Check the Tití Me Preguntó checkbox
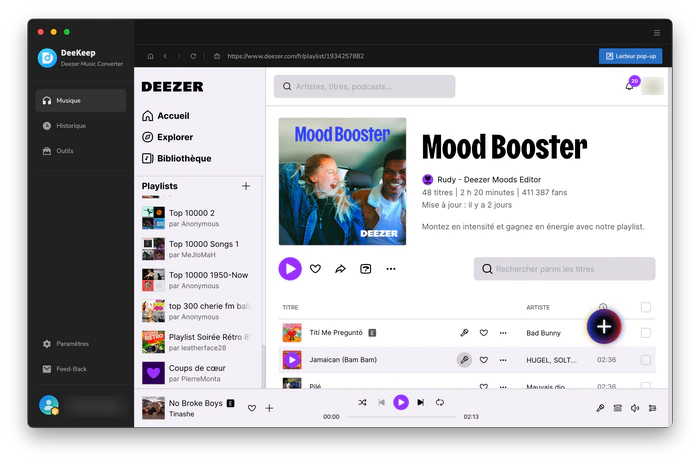The image size is (700, 464). pos(646,333)
